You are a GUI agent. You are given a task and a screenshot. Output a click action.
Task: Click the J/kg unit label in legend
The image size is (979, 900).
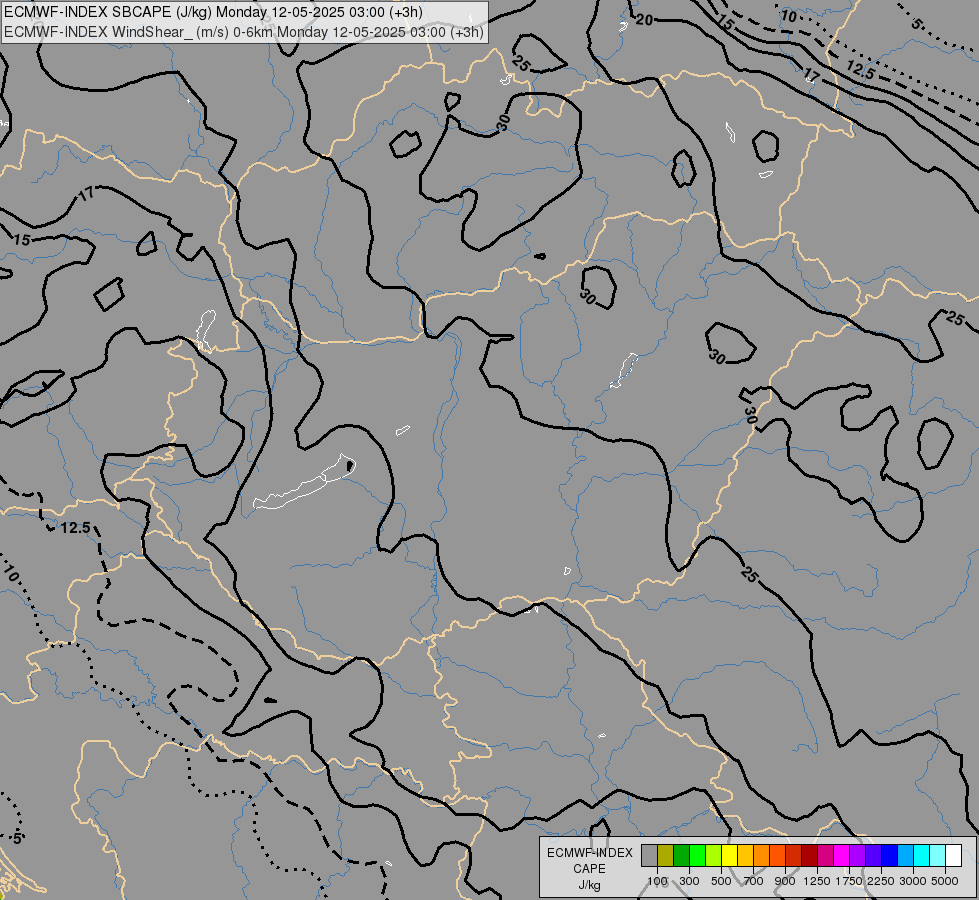(x=589, y=886)
